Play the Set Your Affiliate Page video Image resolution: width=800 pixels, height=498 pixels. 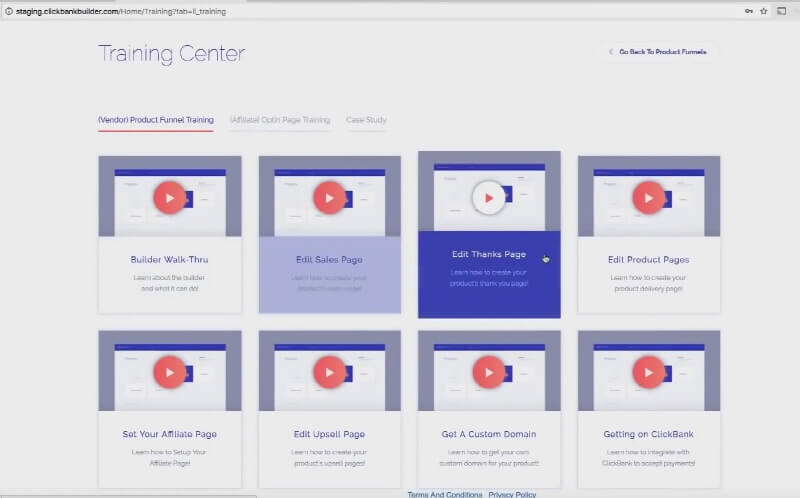(x=169, y=372)
